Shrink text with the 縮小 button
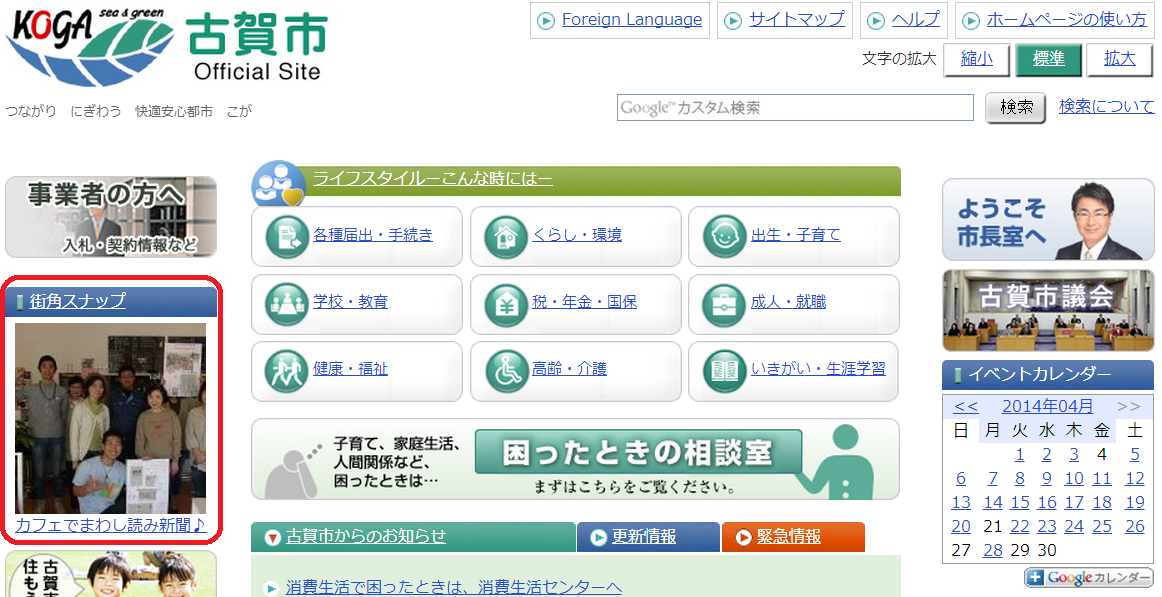The image size is (1162, 597). 976,59
